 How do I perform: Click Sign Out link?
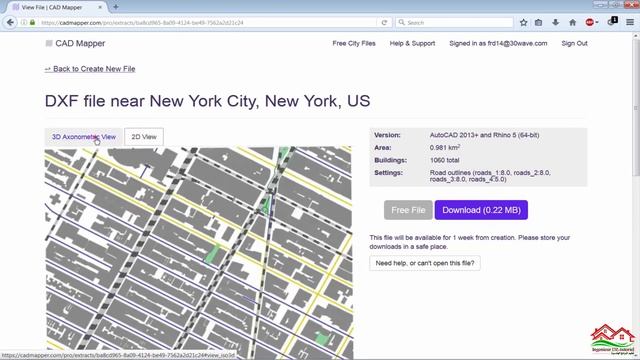pos(574,43)
